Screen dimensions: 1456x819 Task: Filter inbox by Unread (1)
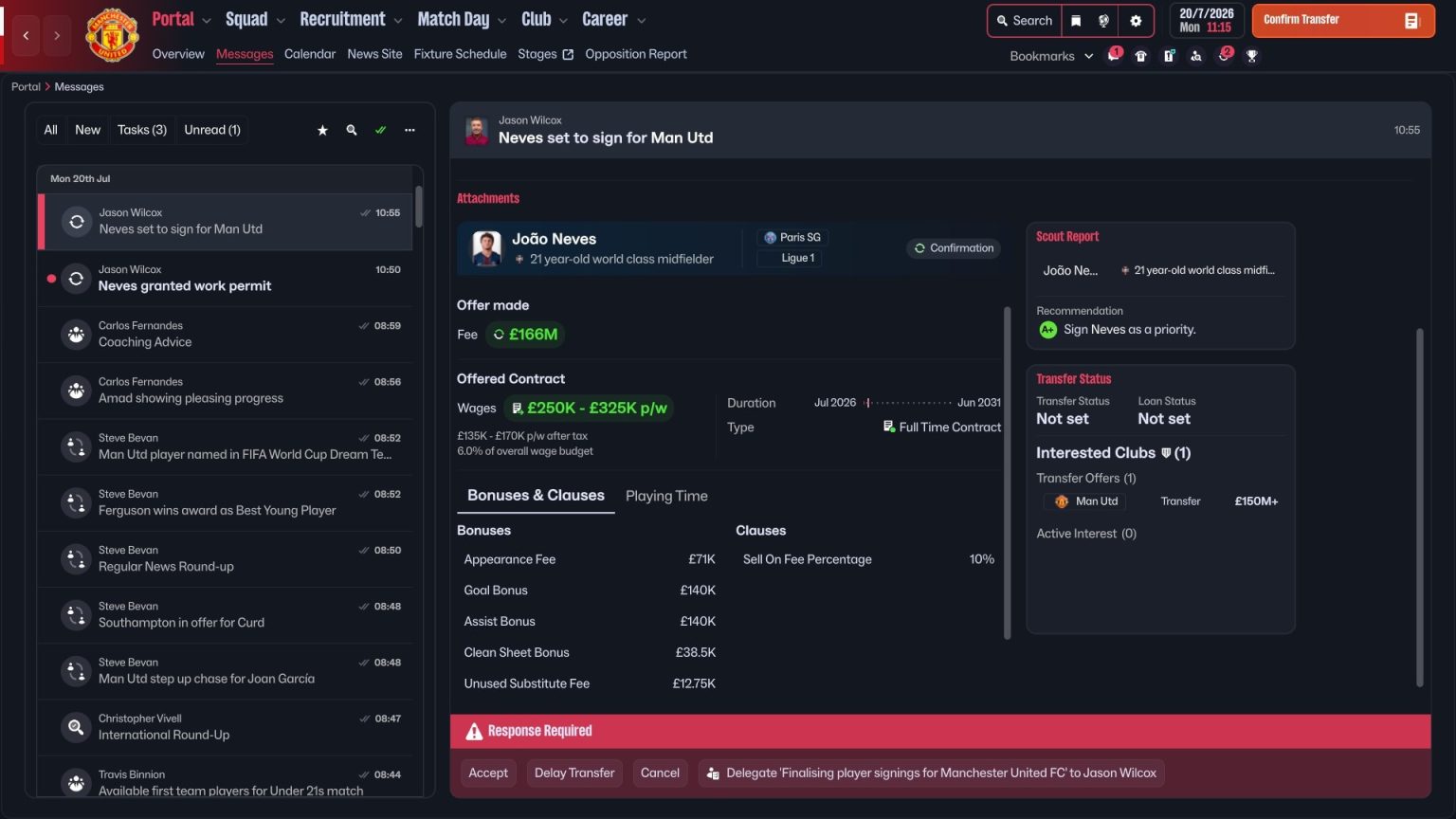click(212, 130)
